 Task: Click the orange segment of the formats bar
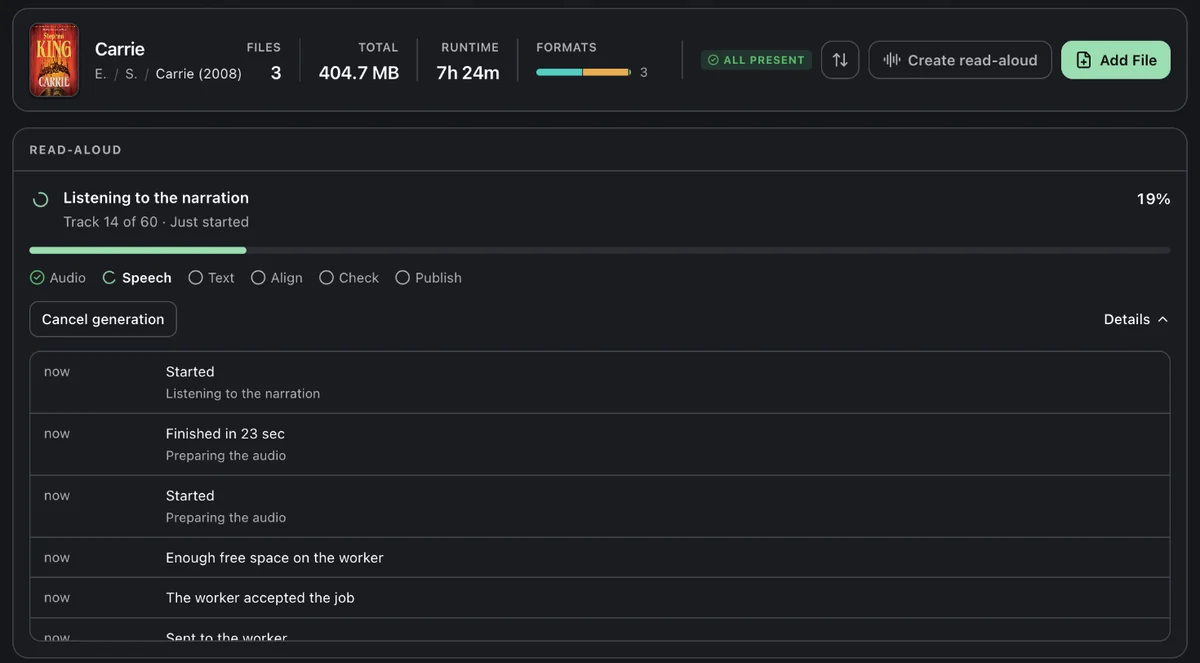coord(606,72)
